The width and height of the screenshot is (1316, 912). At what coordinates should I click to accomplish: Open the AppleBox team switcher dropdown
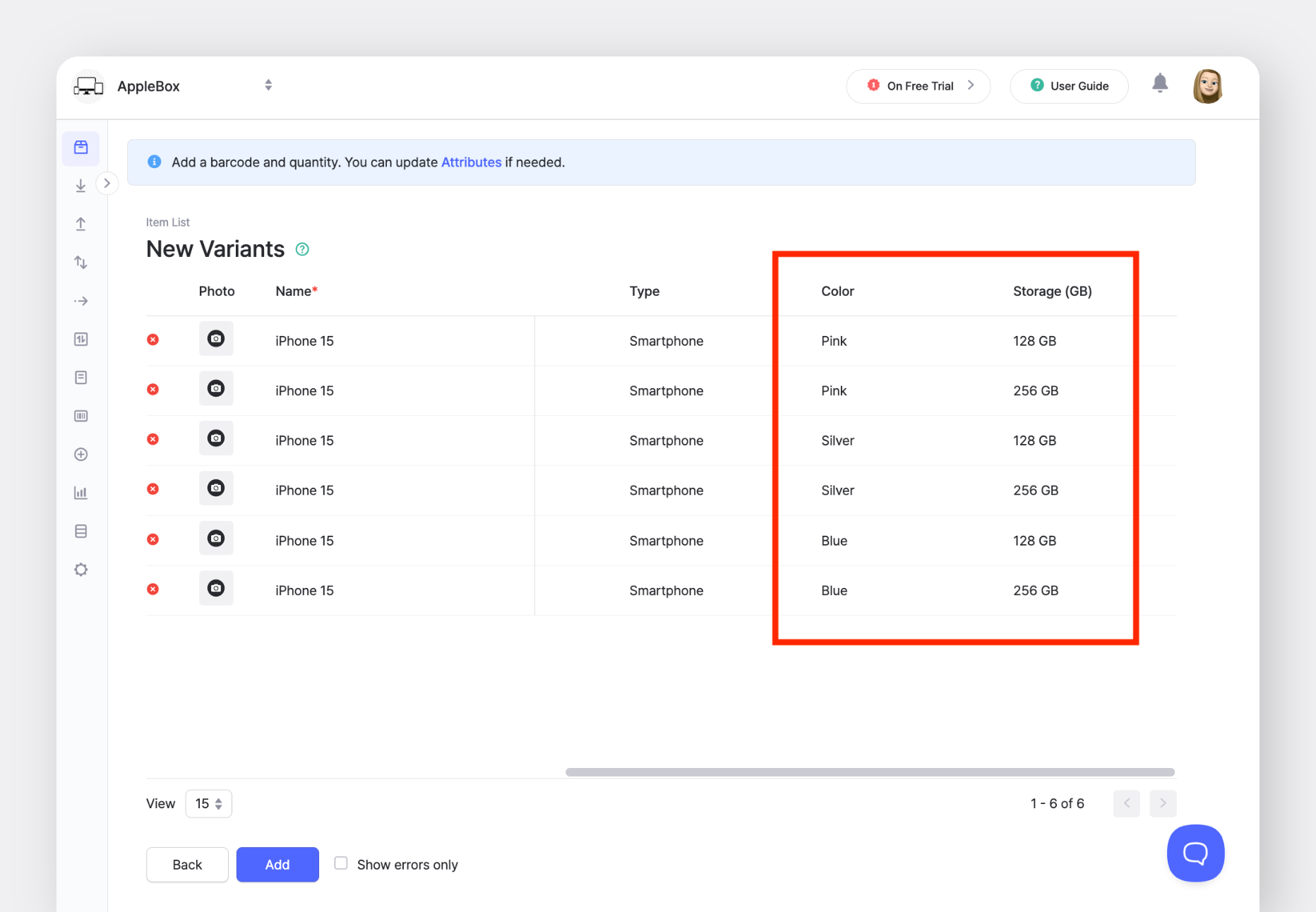point(268,85)
